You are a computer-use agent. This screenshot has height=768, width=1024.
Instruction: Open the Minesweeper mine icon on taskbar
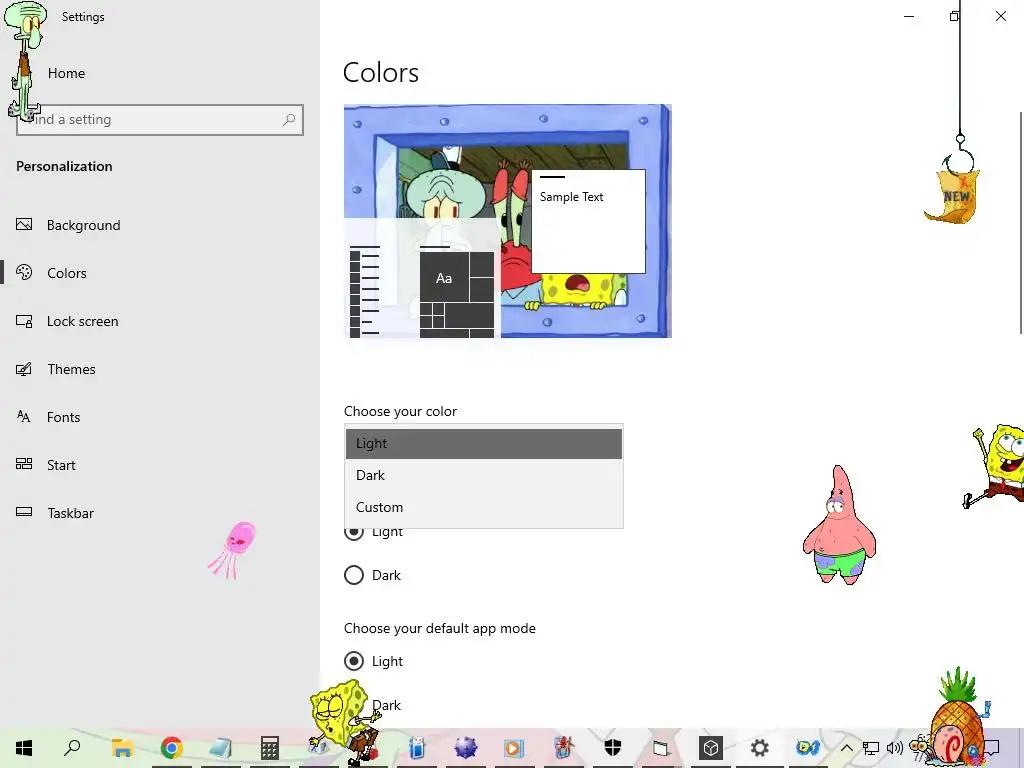pos(466,748)
